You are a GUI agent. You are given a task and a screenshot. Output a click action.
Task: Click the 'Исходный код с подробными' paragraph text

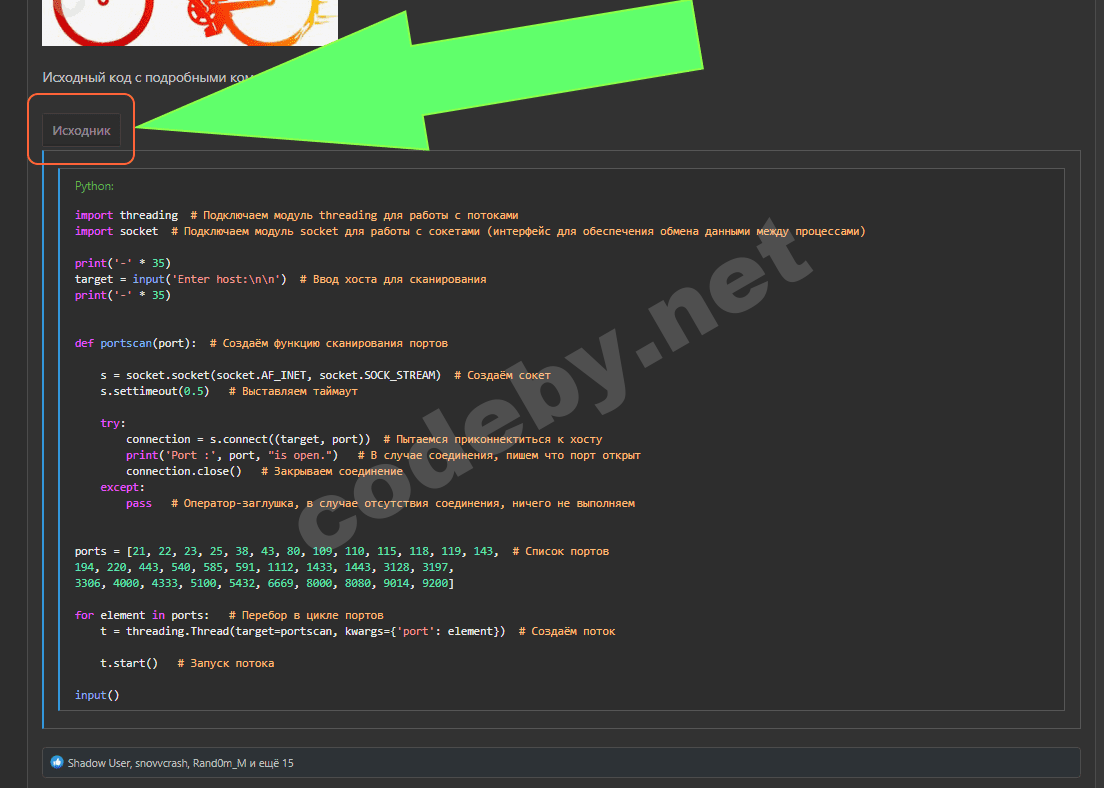coord(149,77)
